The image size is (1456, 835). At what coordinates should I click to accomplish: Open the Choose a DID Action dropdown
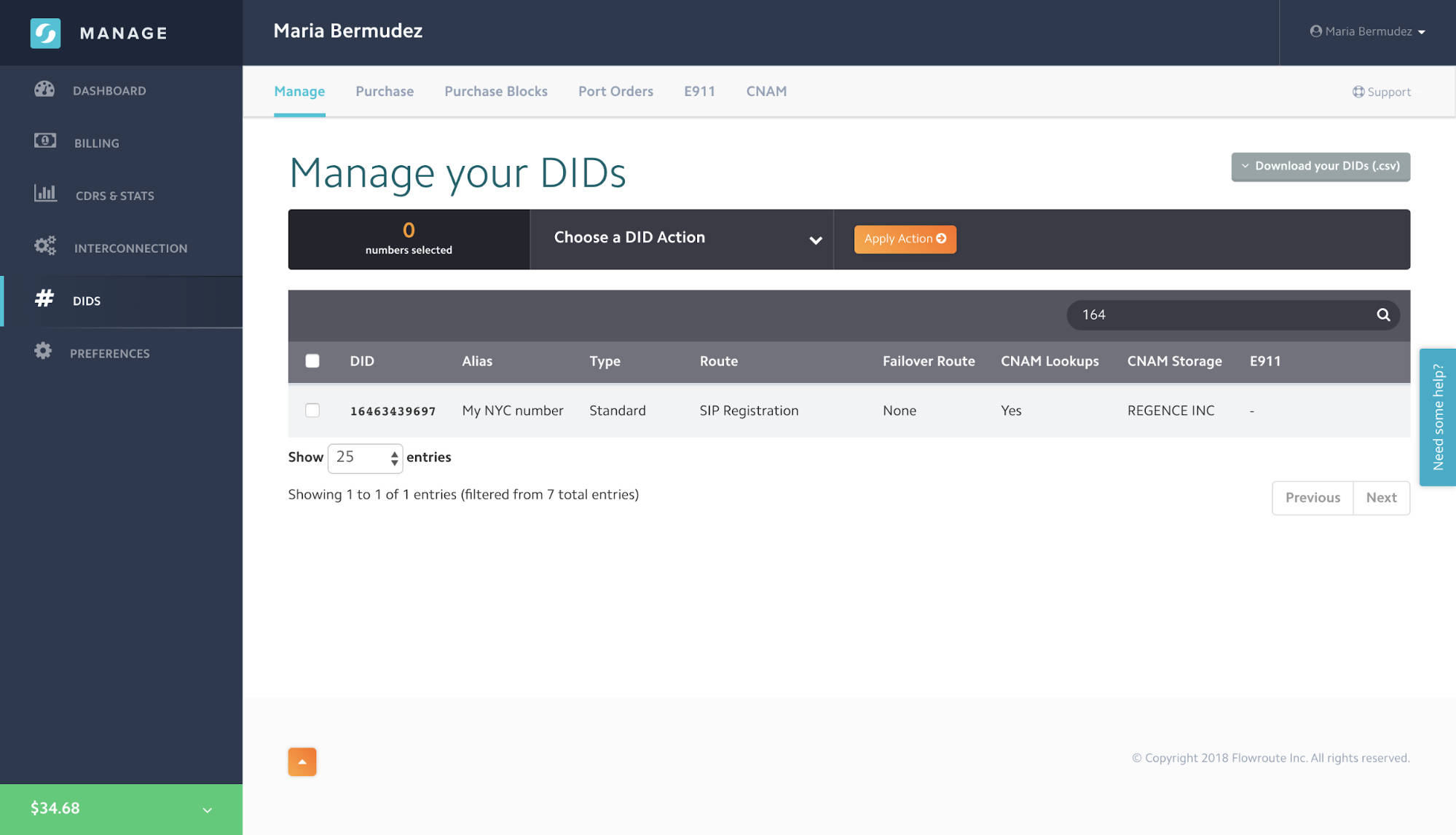682,239
